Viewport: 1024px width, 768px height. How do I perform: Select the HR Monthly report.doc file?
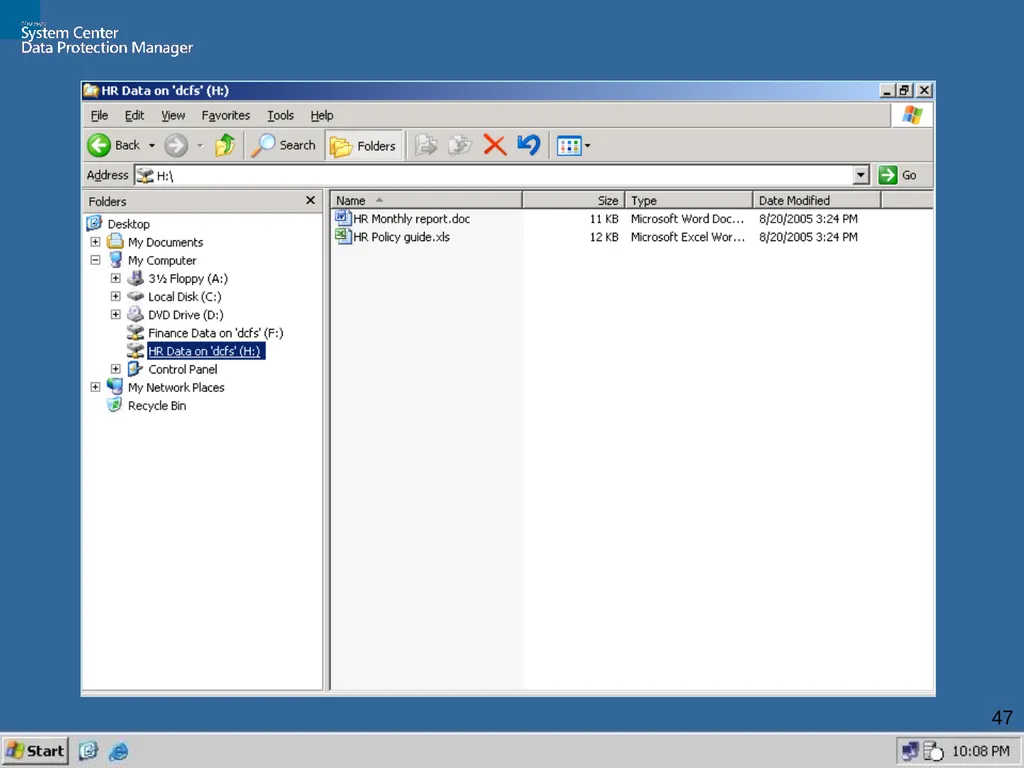click(411, 219)
